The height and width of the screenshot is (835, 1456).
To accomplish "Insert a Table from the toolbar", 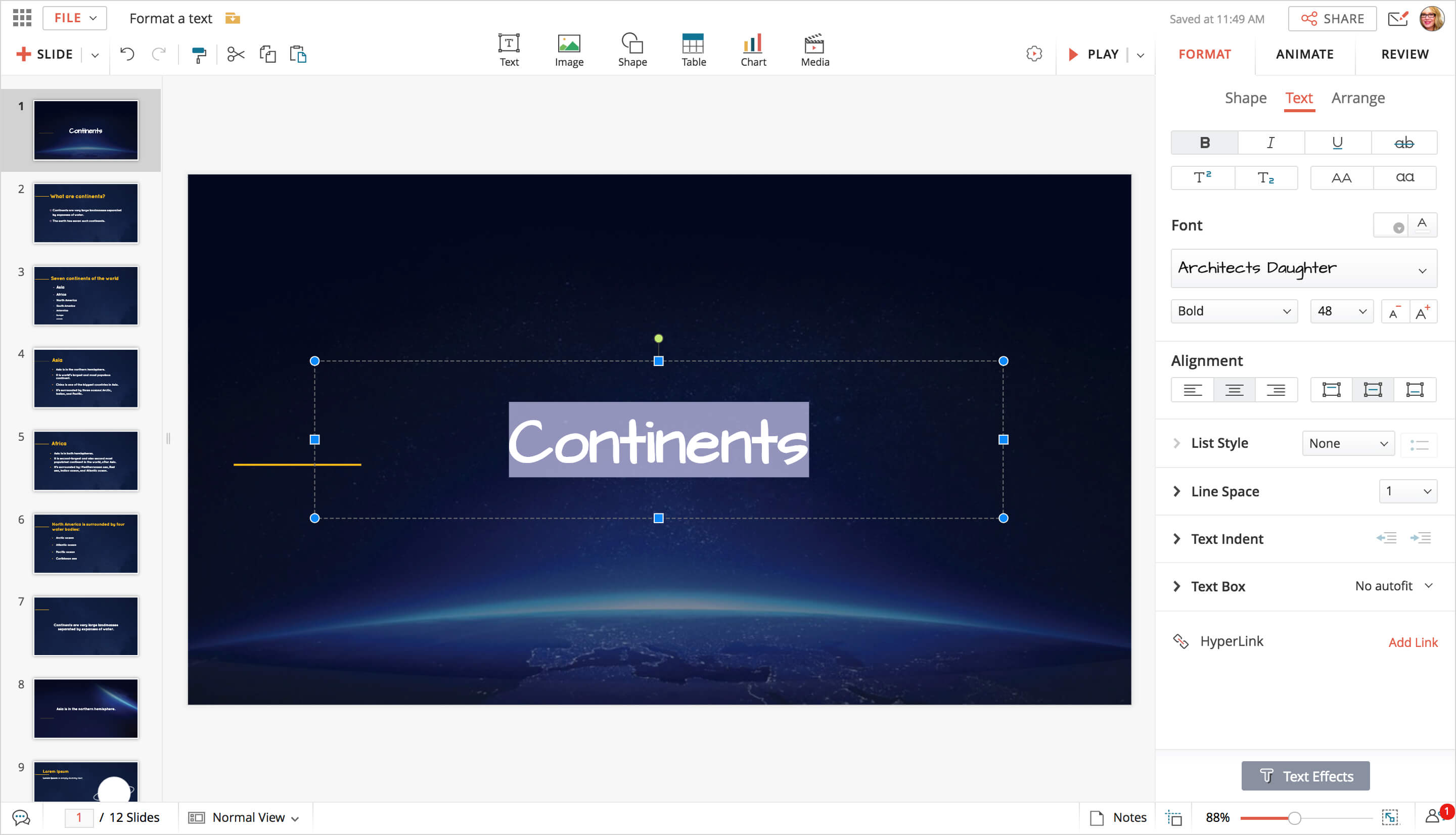I will [693, 50].
